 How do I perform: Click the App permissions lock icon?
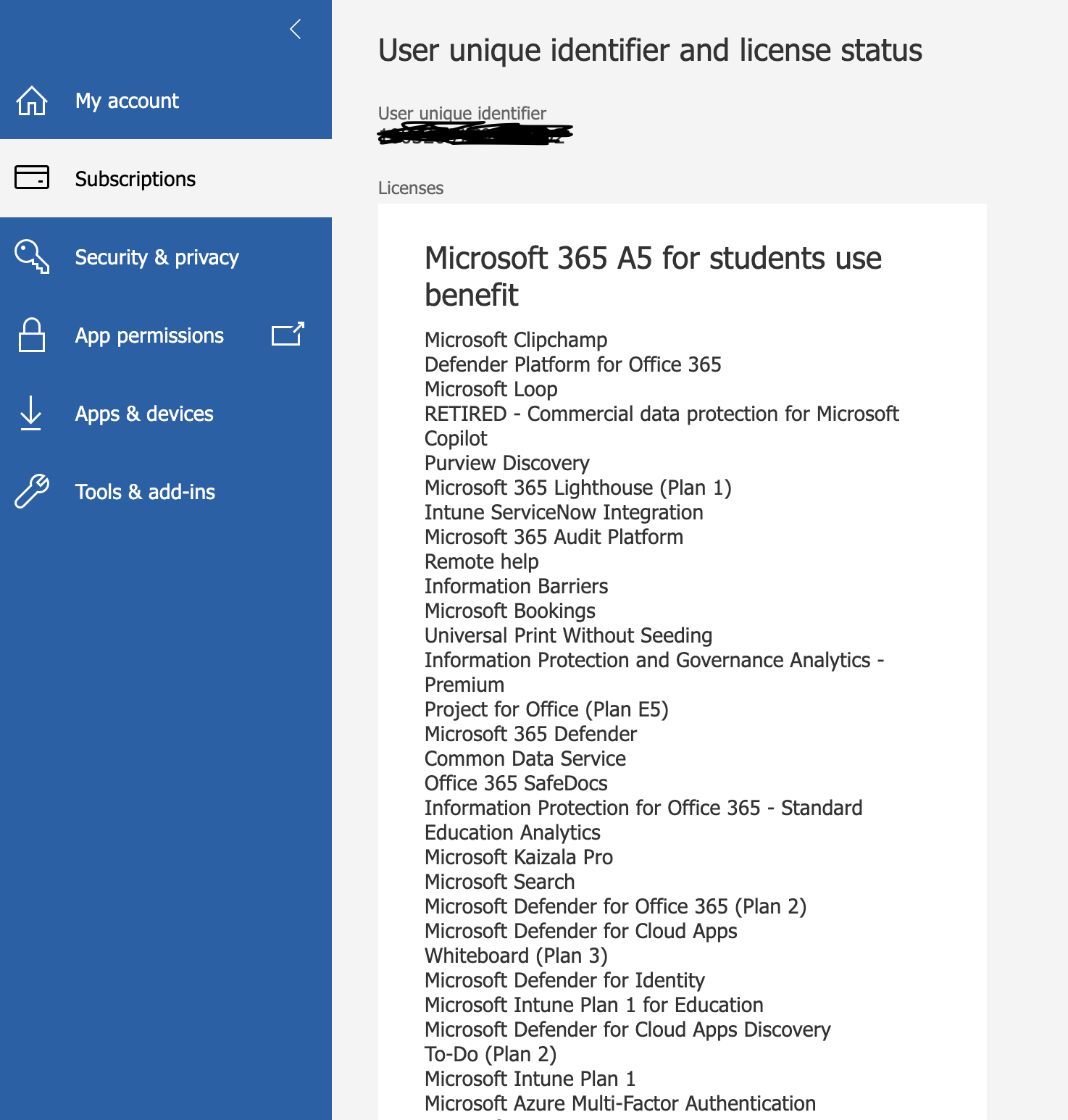[30, 335]
